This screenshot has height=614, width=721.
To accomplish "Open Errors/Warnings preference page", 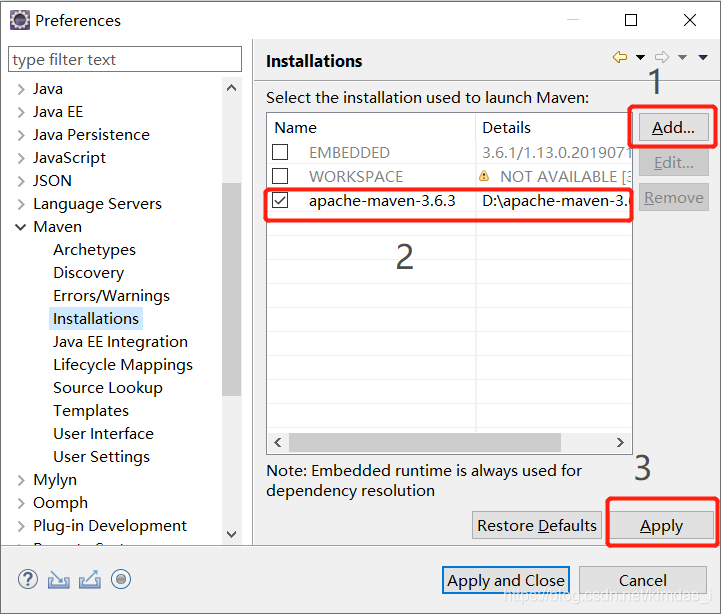I will (x=111, y=296).
